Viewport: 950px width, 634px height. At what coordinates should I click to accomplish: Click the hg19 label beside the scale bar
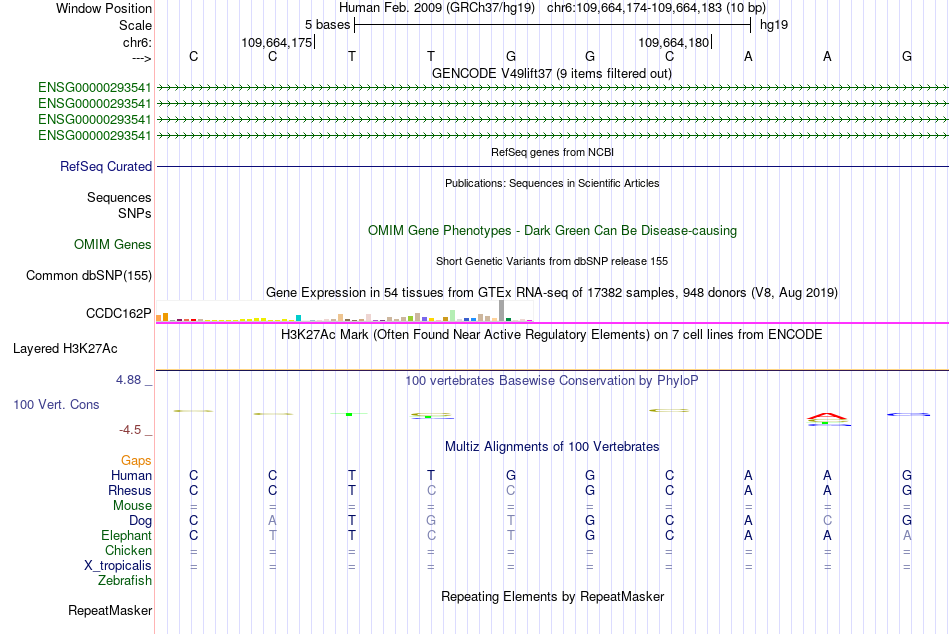point(774,25)
